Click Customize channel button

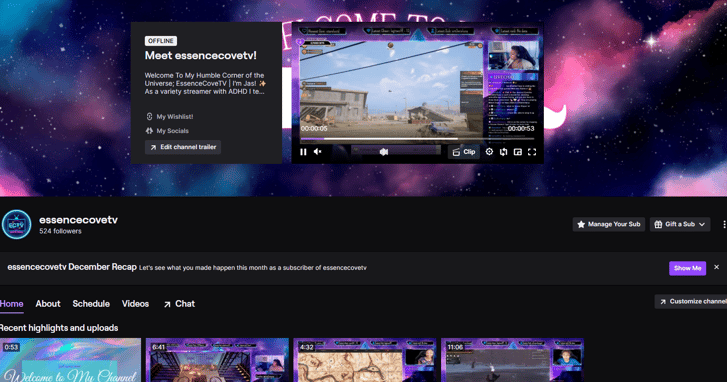(x=691, y=301)
